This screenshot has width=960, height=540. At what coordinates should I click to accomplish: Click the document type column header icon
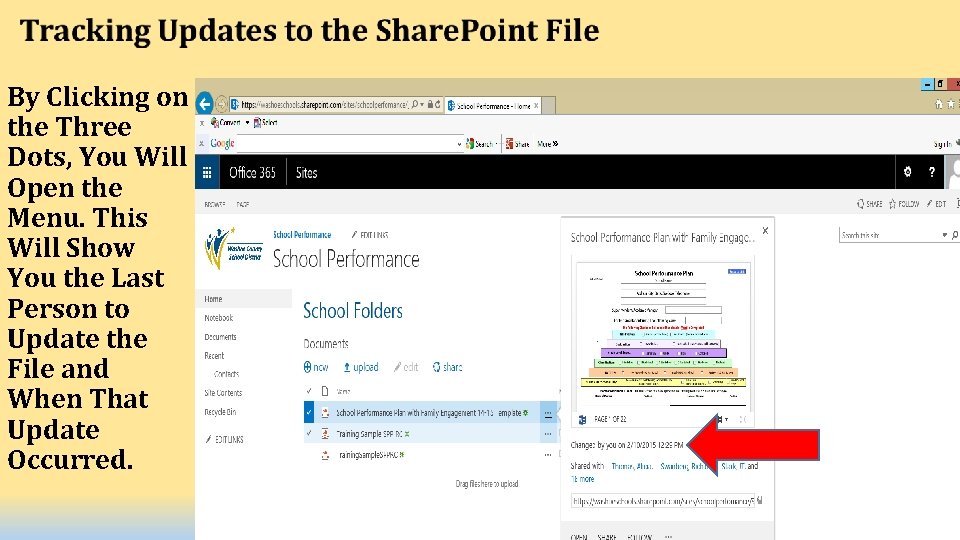(x=325, y=391)
